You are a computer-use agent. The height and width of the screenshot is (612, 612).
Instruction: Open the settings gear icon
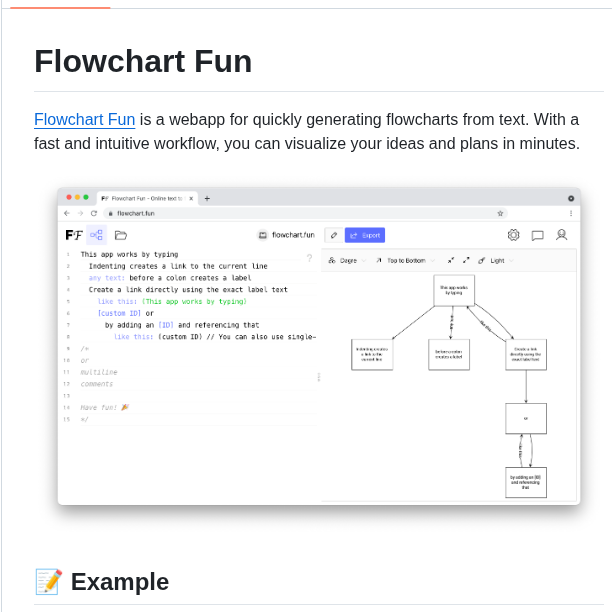point(513,235)
